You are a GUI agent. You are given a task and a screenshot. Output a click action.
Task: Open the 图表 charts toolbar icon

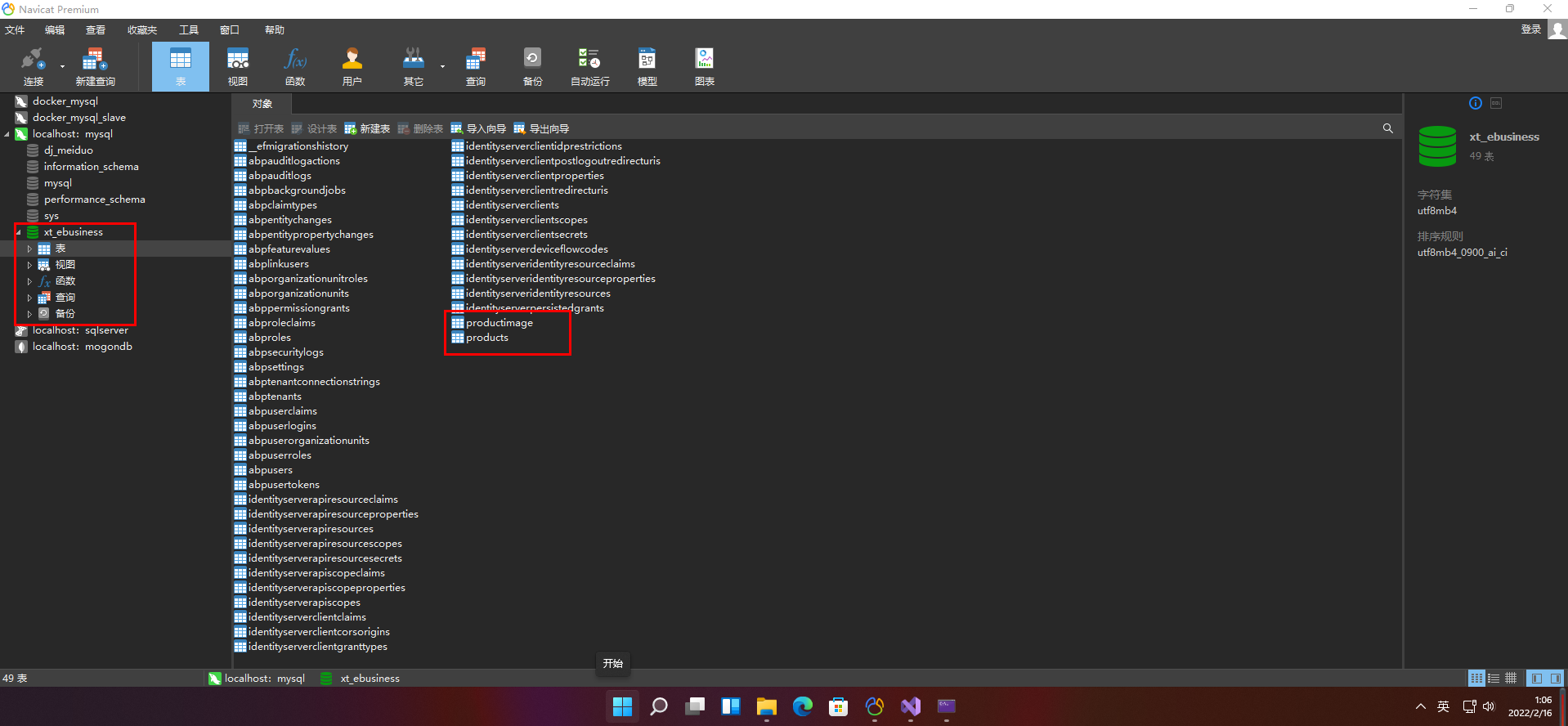pos(704,65)
